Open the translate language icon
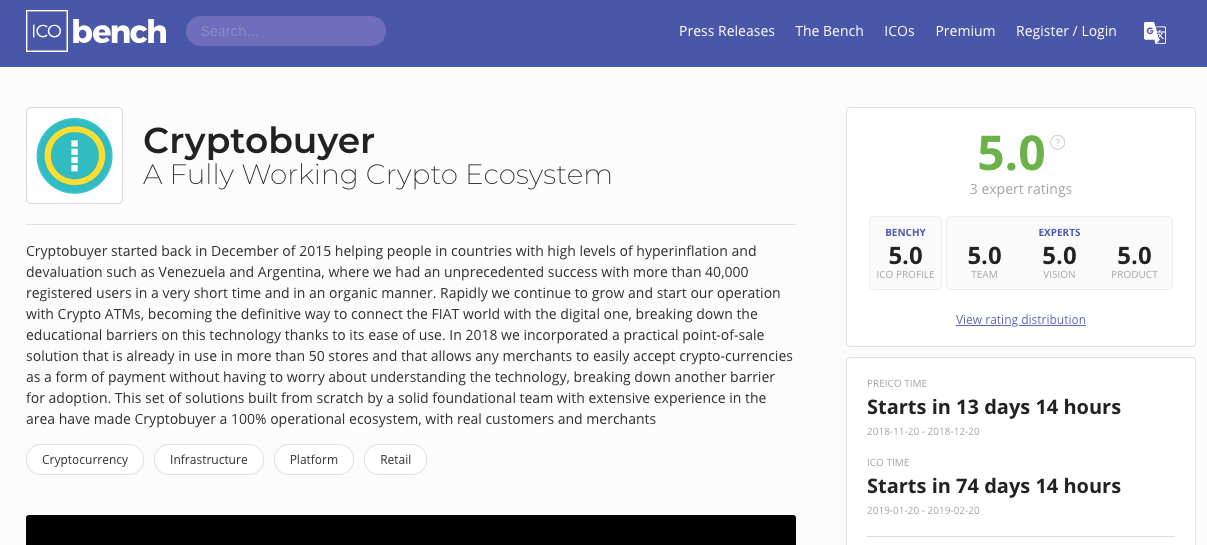Screen dimensions: 1207x545 click(1155, 32)
